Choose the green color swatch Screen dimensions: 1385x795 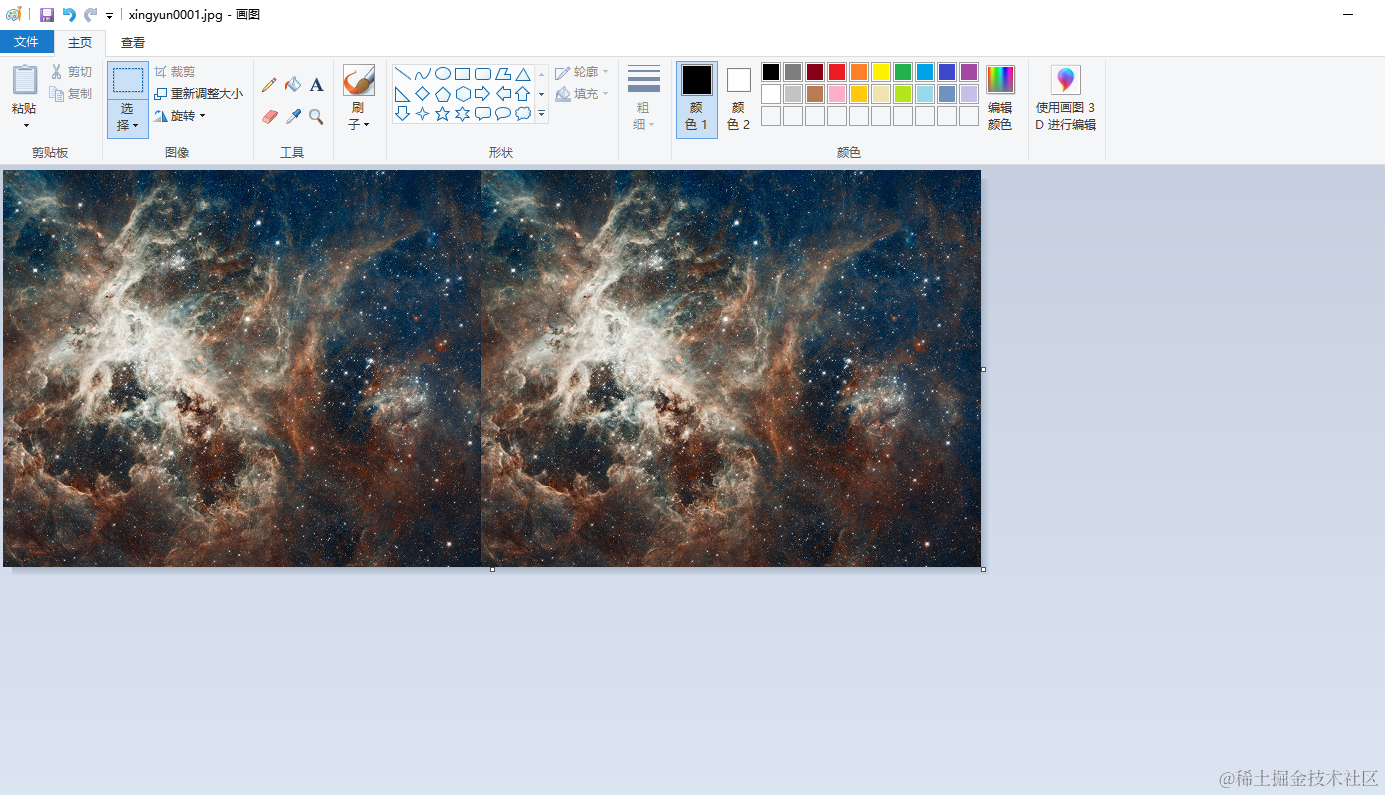[903, 72]
